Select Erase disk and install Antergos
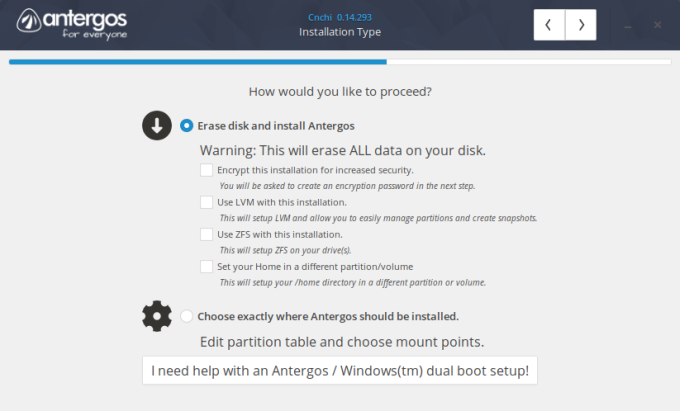The height and width of the screenshot is (411, 680). (187, 126)
